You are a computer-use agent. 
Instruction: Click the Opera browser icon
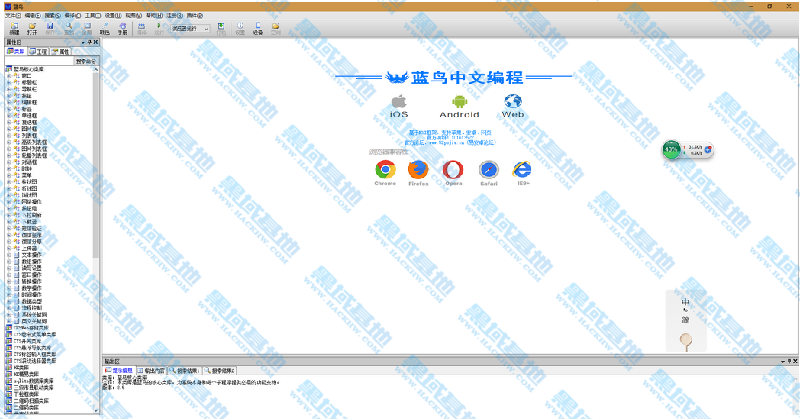[453, 169]
